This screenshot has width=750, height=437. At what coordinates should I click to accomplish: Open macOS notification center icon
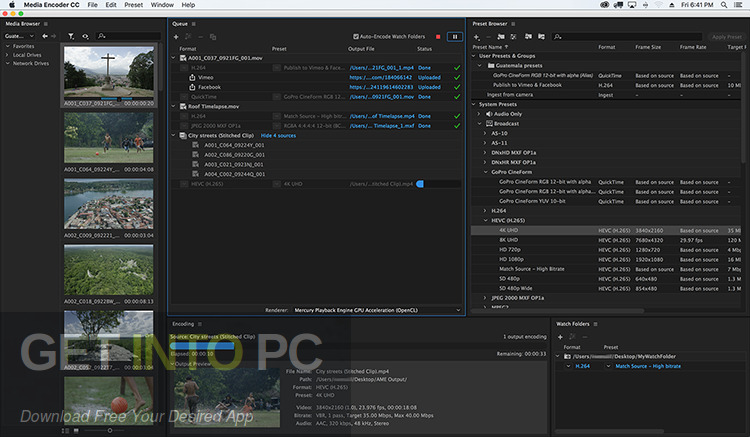point(739,5)
